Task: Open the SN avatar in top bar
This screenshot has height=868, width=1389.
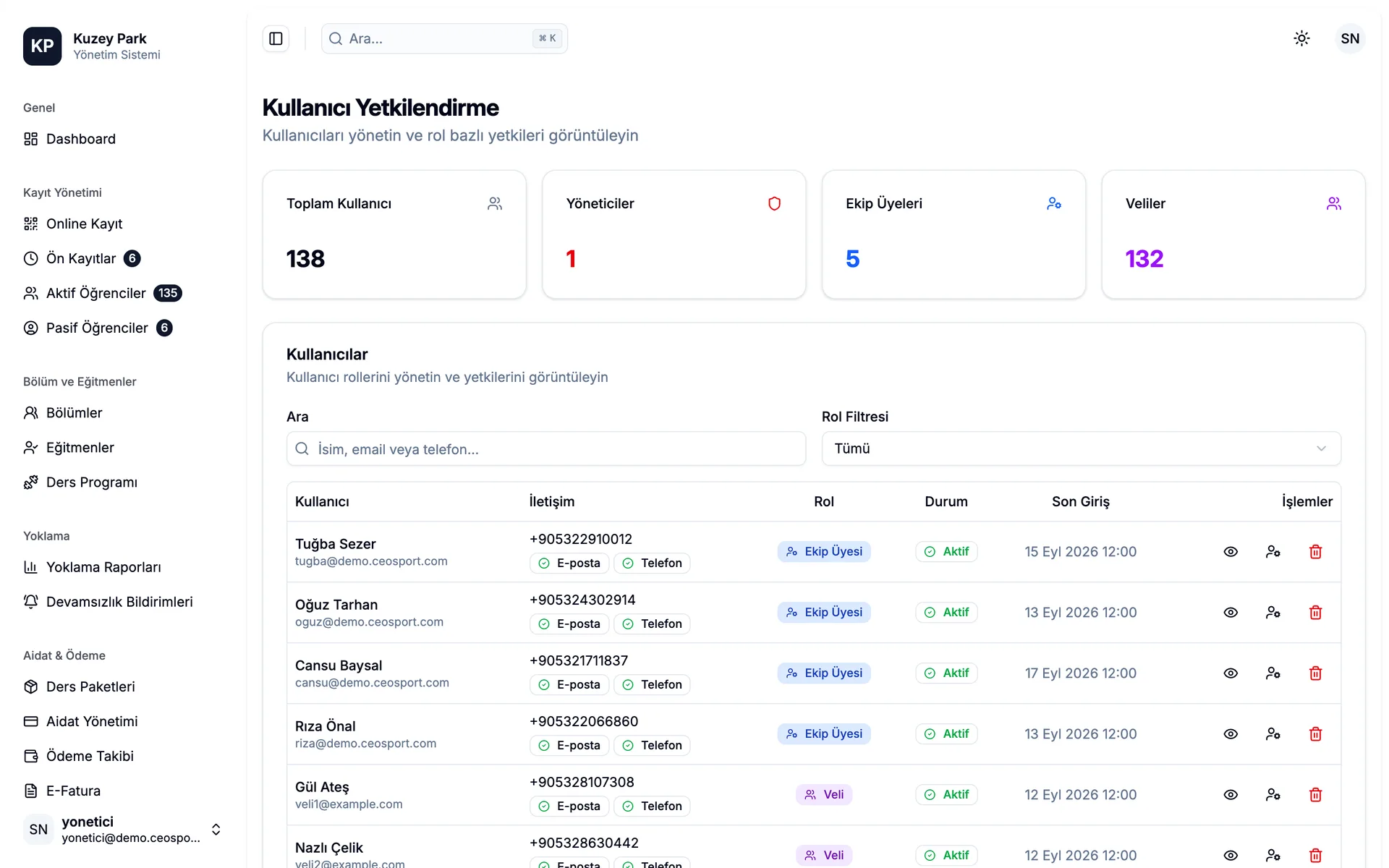Action: click(1350, 38)
